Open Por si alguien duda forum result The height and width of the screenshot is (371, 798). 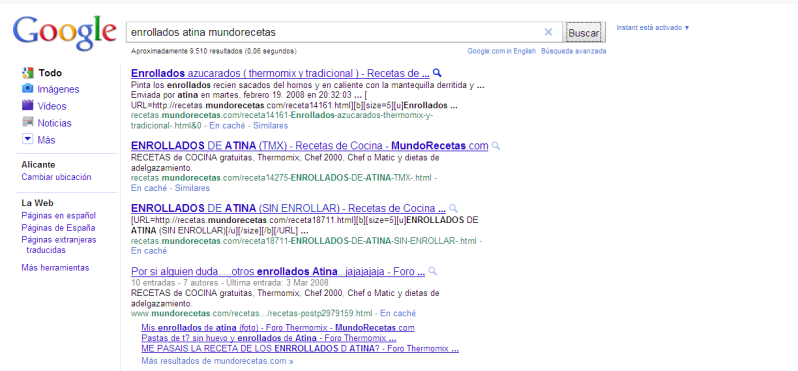pos(278,272)
